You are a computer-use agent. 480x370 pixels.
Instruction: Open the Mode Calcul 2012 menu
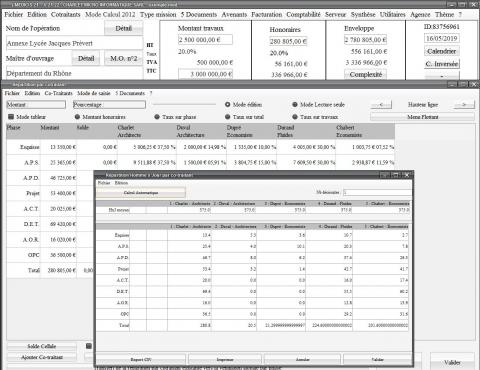point(110,14)
